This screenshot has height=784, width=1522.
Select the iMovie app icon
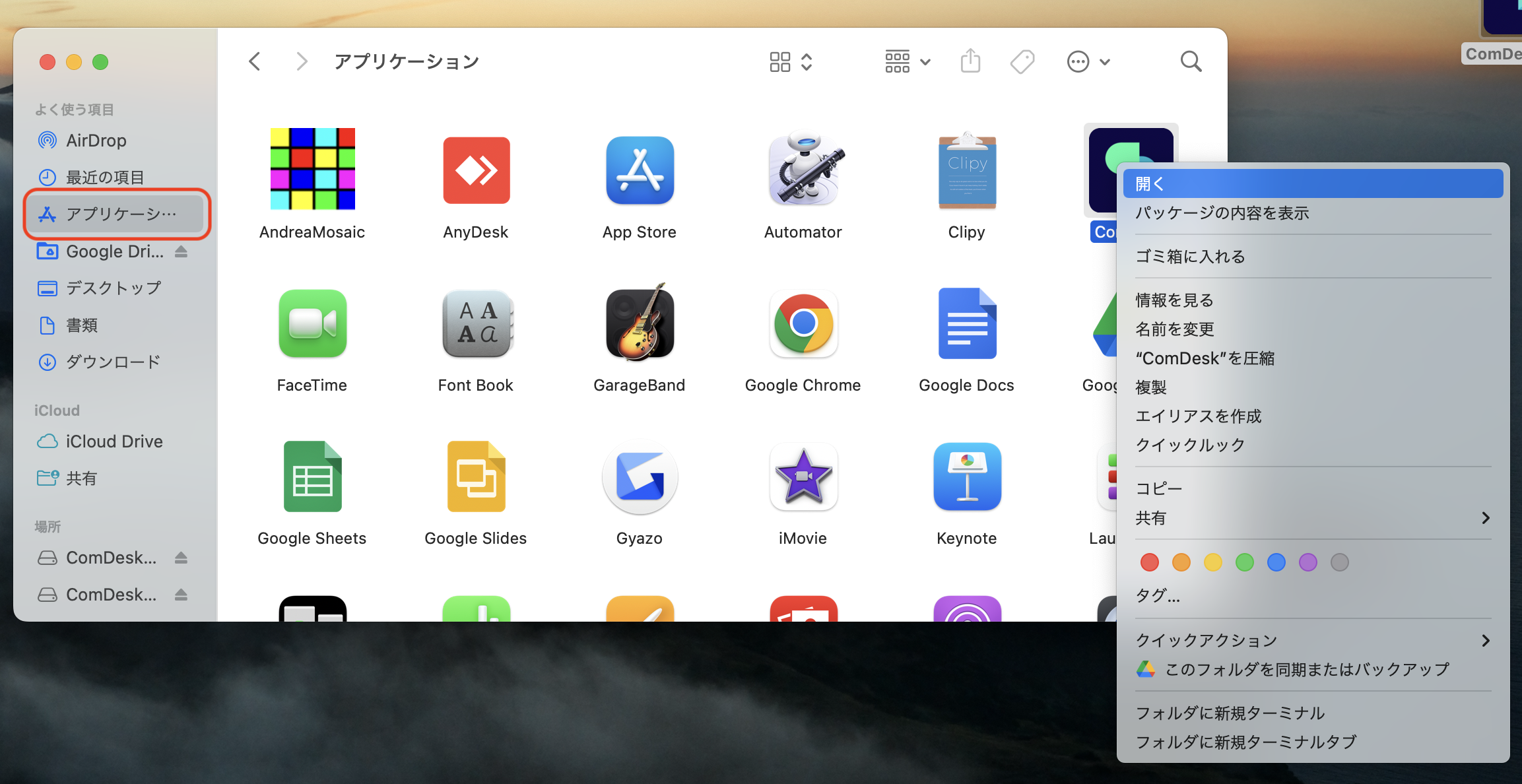[x=803, y=476]
